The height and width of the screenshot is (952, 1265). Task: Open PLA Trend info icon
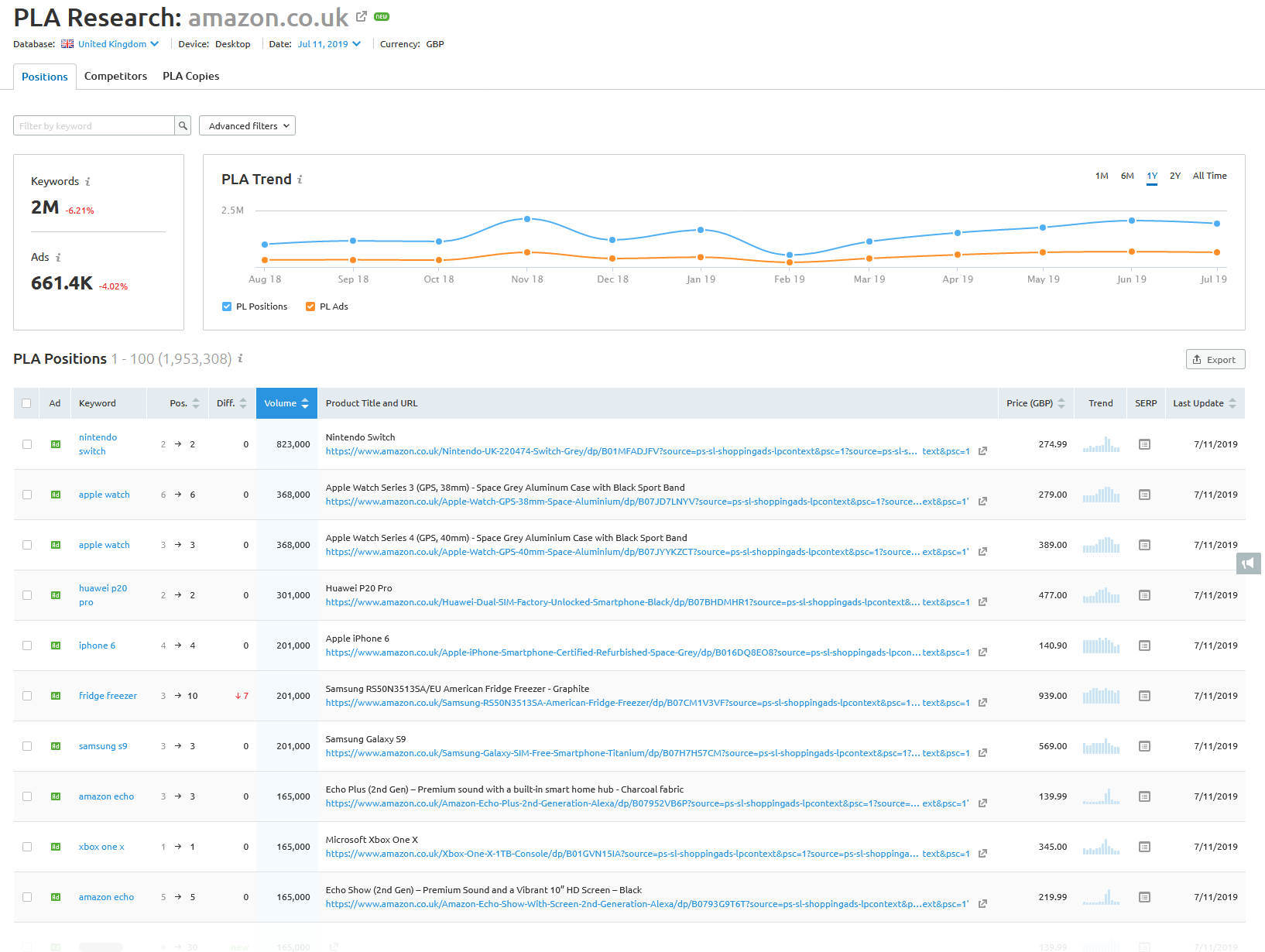click(x=300, y=180)
